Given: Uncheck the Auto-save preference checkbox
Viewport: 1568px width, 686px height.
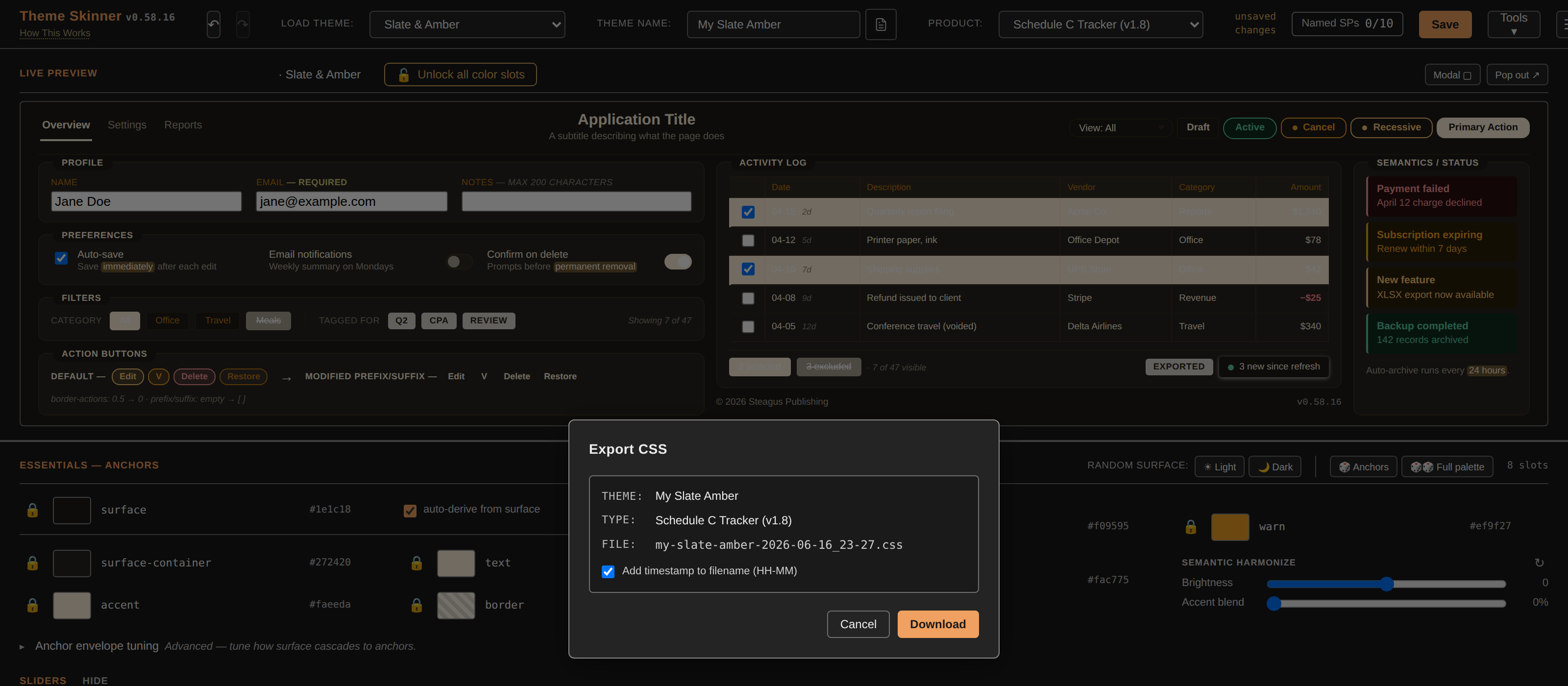Looking at the screenshot, I should pos(61,258).
